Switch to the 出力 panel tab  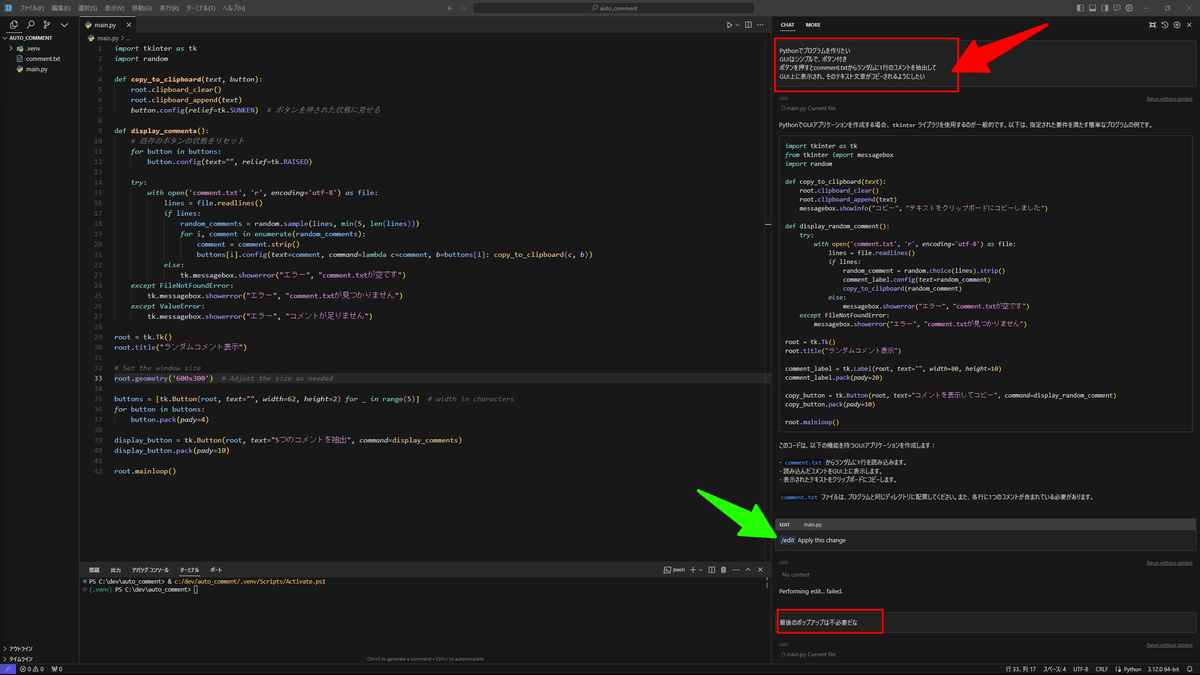[115, 570]
